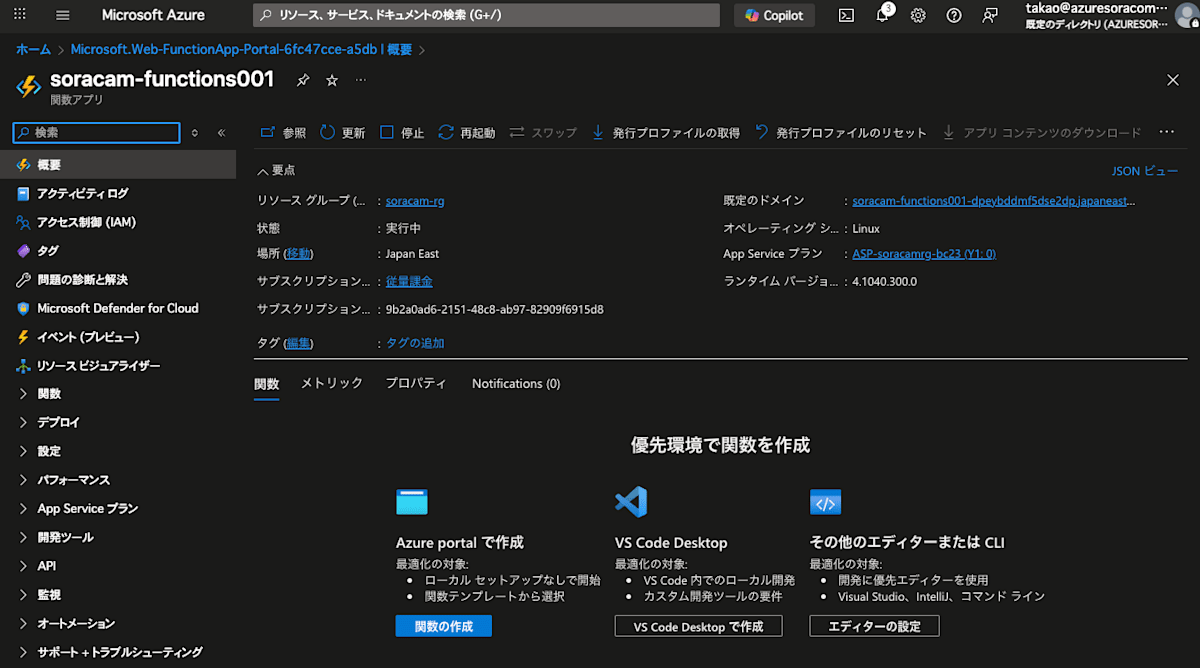Screen dimensions: 1200x668
Task: Add soracam-functions001 to favorites star
Action: pyautogui.click(x=332, y=80)
